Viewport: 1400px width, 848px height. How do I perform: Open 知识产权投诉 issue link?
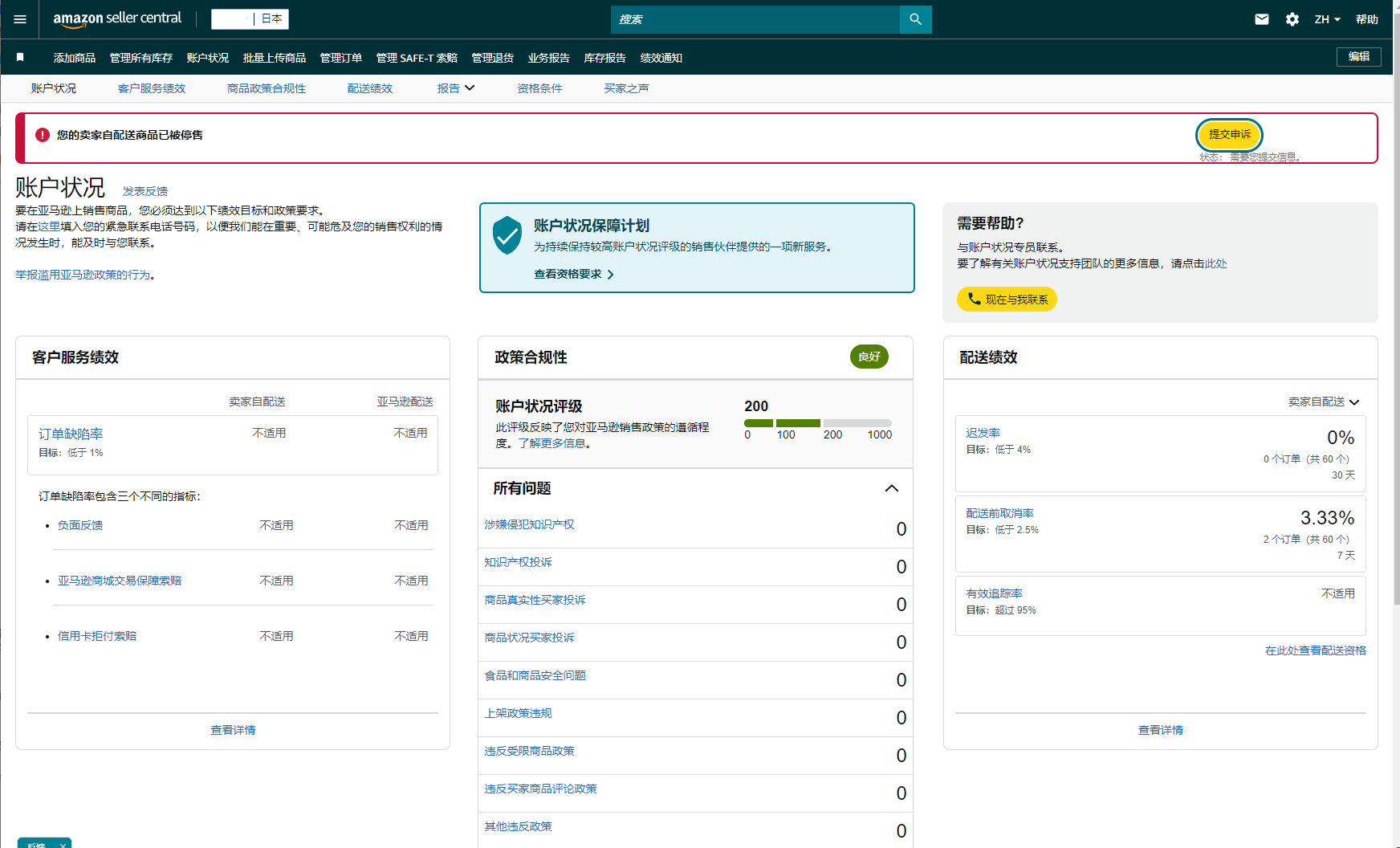519,562
